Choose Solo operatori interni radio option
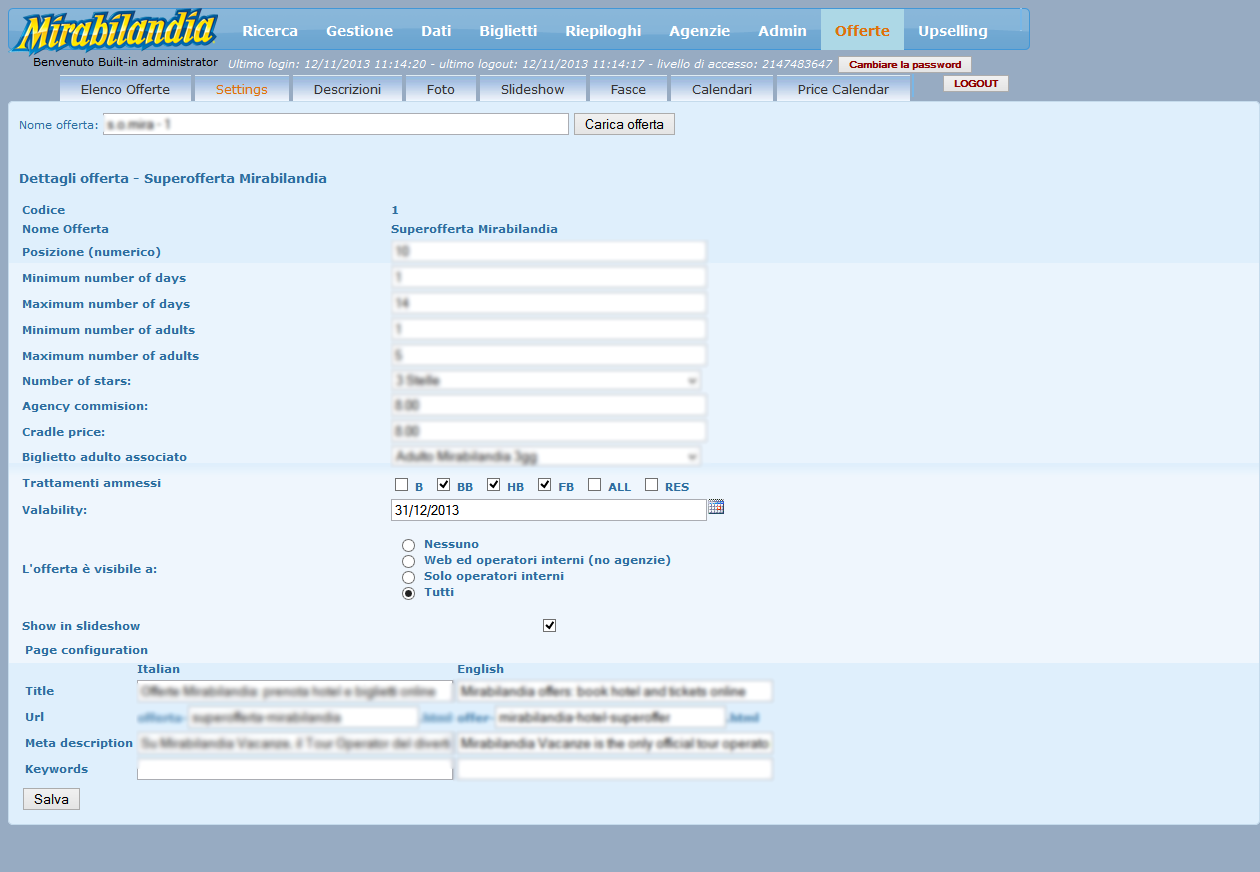This screenshot has width=1260, height=872. tap(408, 577)
